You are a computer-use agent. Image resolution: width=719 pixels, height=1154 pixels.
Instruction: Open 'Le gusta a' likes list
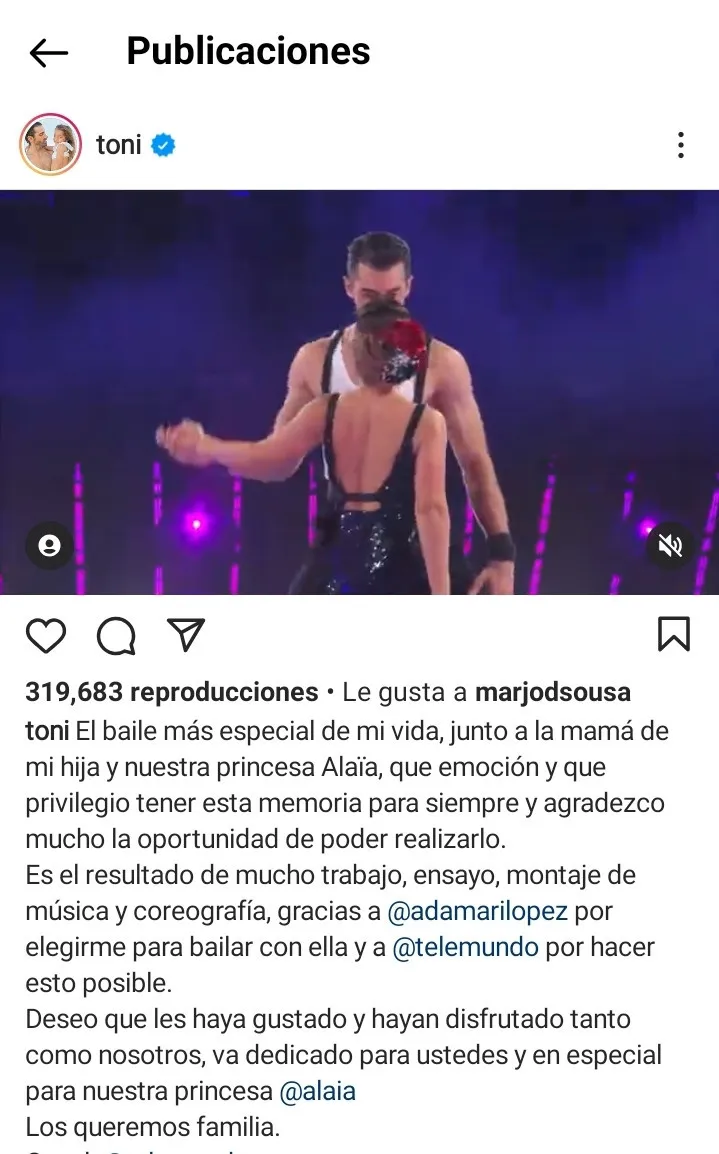[x=405, y=693]
